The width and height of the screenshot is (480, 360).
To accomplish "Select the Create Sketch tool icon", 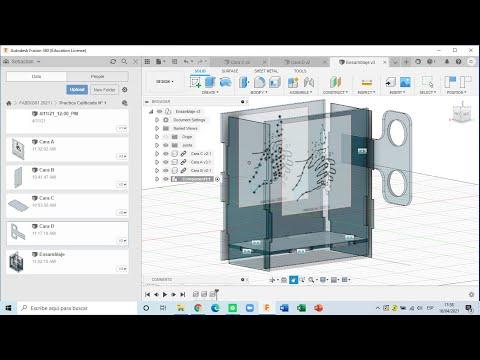I will [195, 82].
